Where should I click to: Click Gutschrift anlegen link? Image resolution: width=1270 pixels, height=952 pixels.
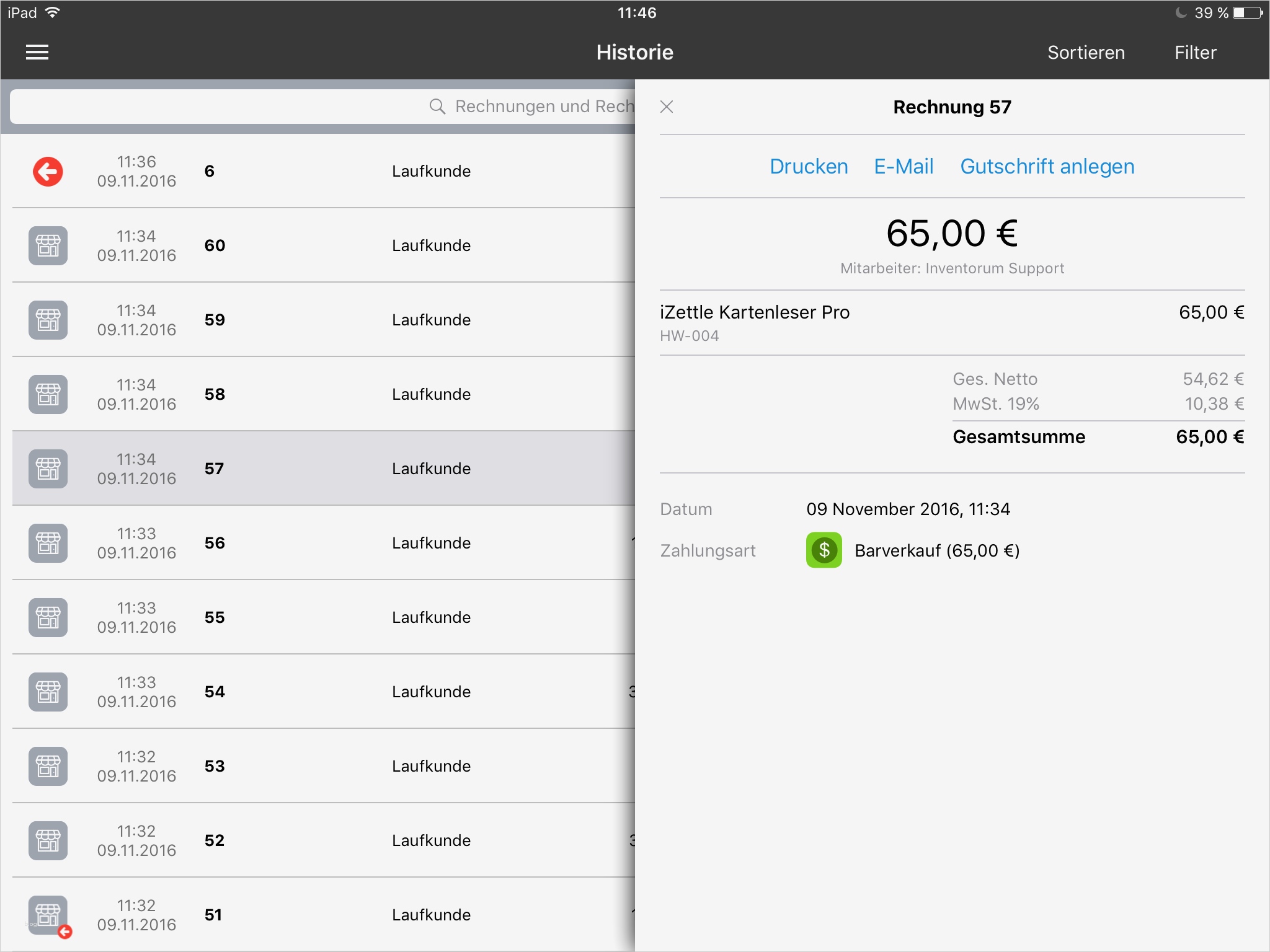[1047, 167]
